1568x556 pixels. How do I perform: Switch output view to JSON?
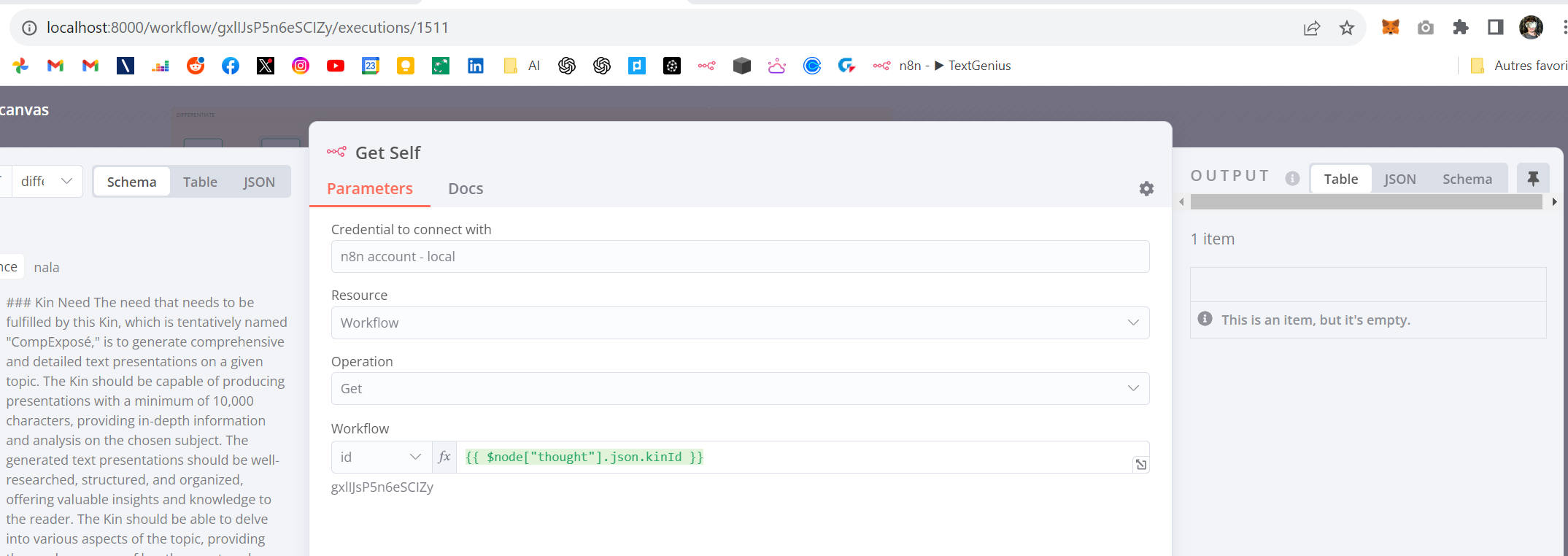click(x=1399, y=179)
